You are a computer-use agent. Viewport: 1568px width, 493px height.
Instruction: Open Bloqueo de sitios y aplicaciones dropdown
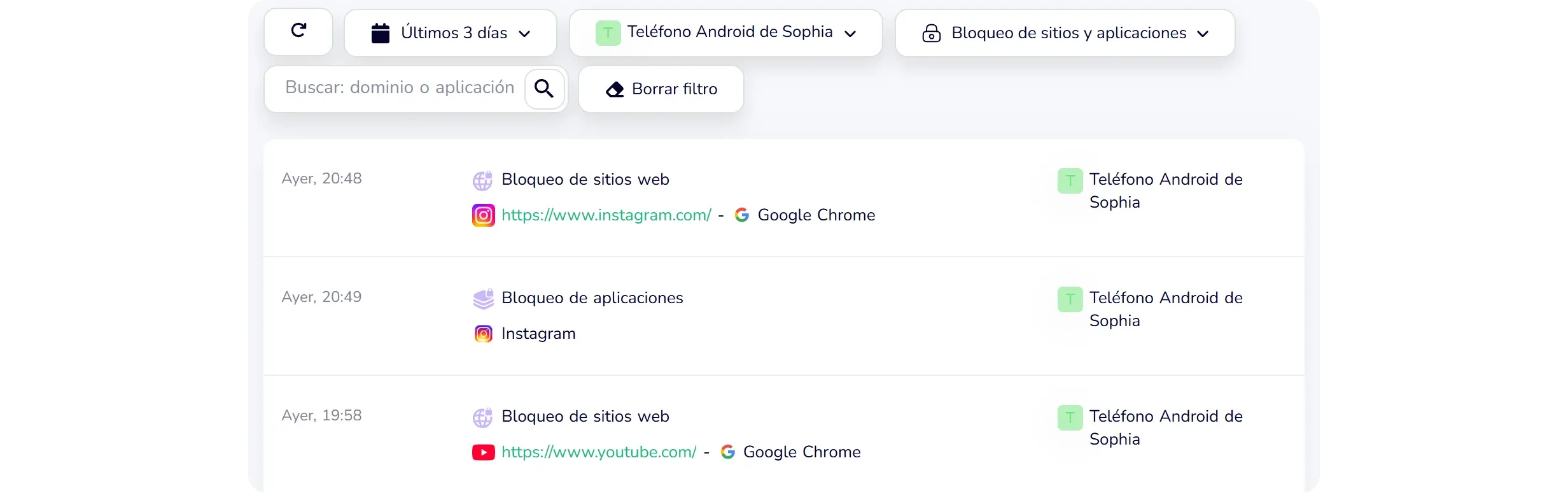point(1065,33)
